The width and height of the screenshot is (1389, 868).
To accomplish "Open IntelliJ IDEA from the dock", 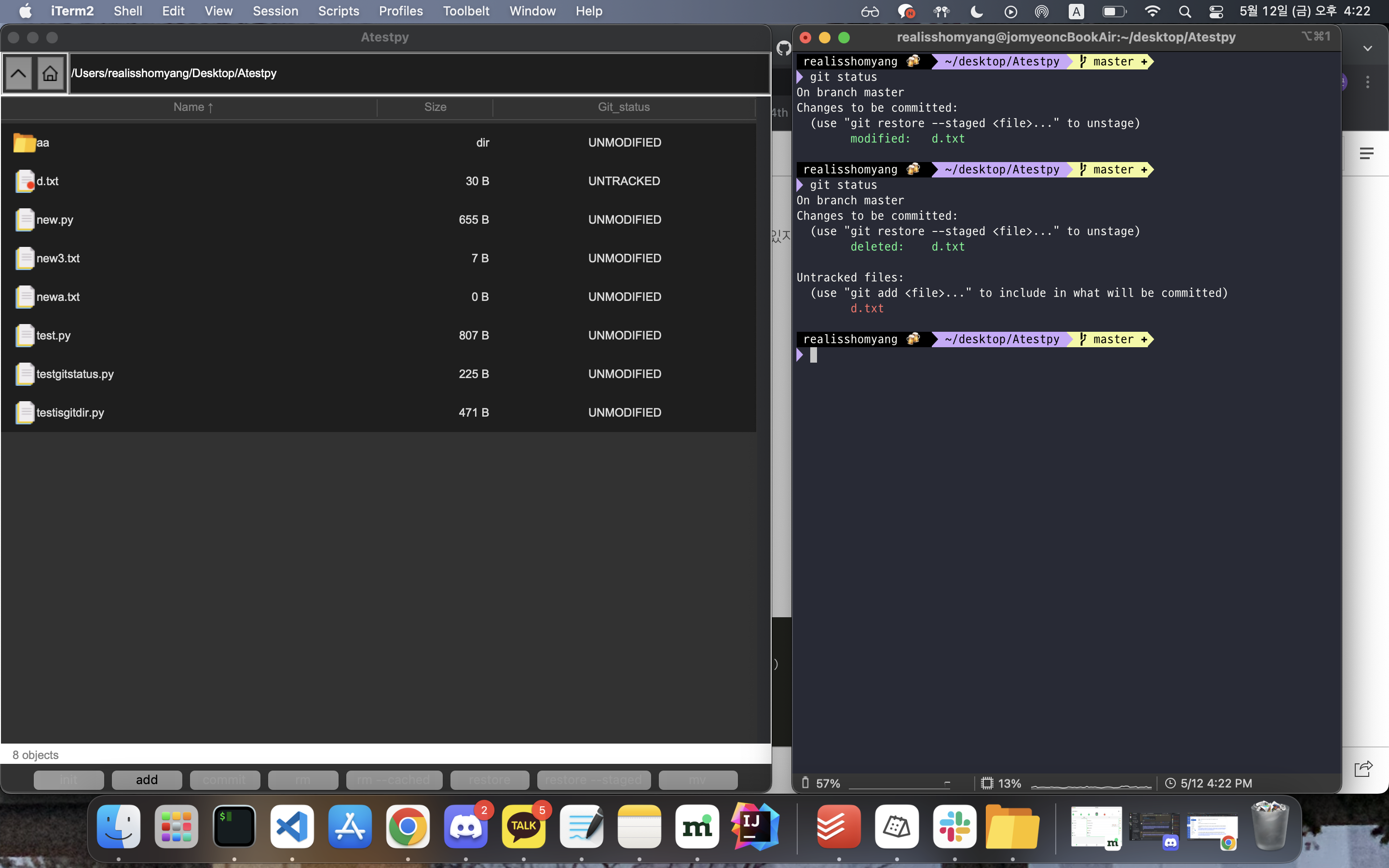I will pyautogui.click(x=755, y=827).
